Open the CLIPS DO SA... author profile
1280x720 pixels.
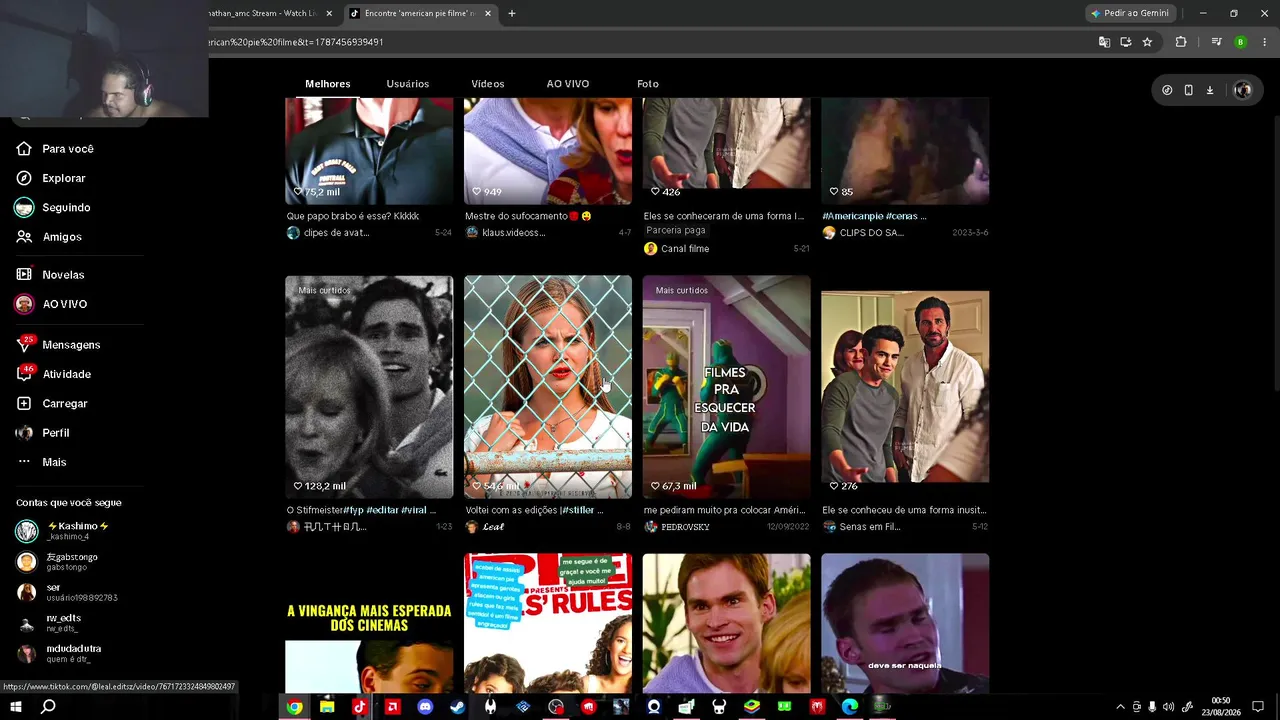863,233
